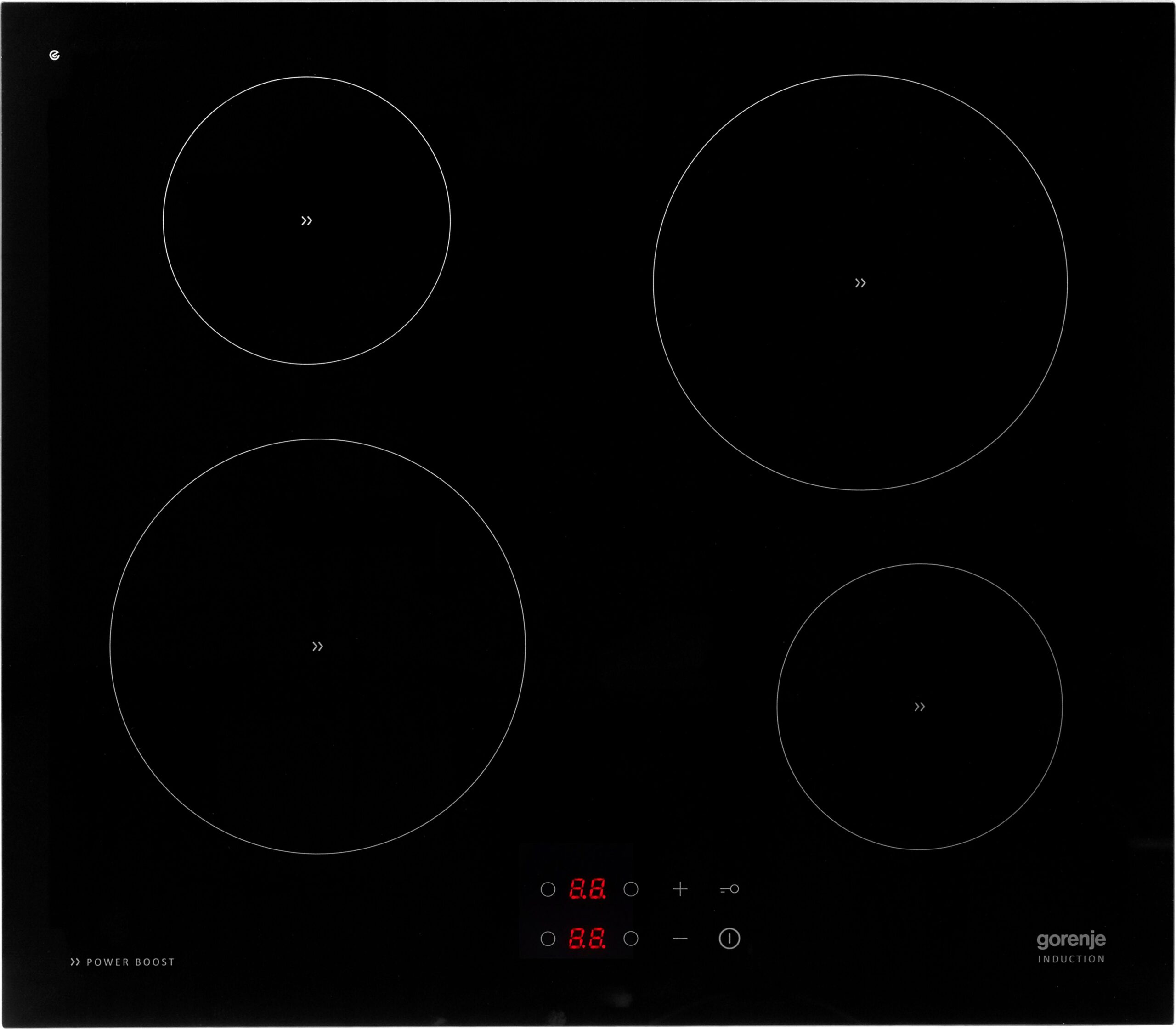Select lower-right zone selector circle

631,939
